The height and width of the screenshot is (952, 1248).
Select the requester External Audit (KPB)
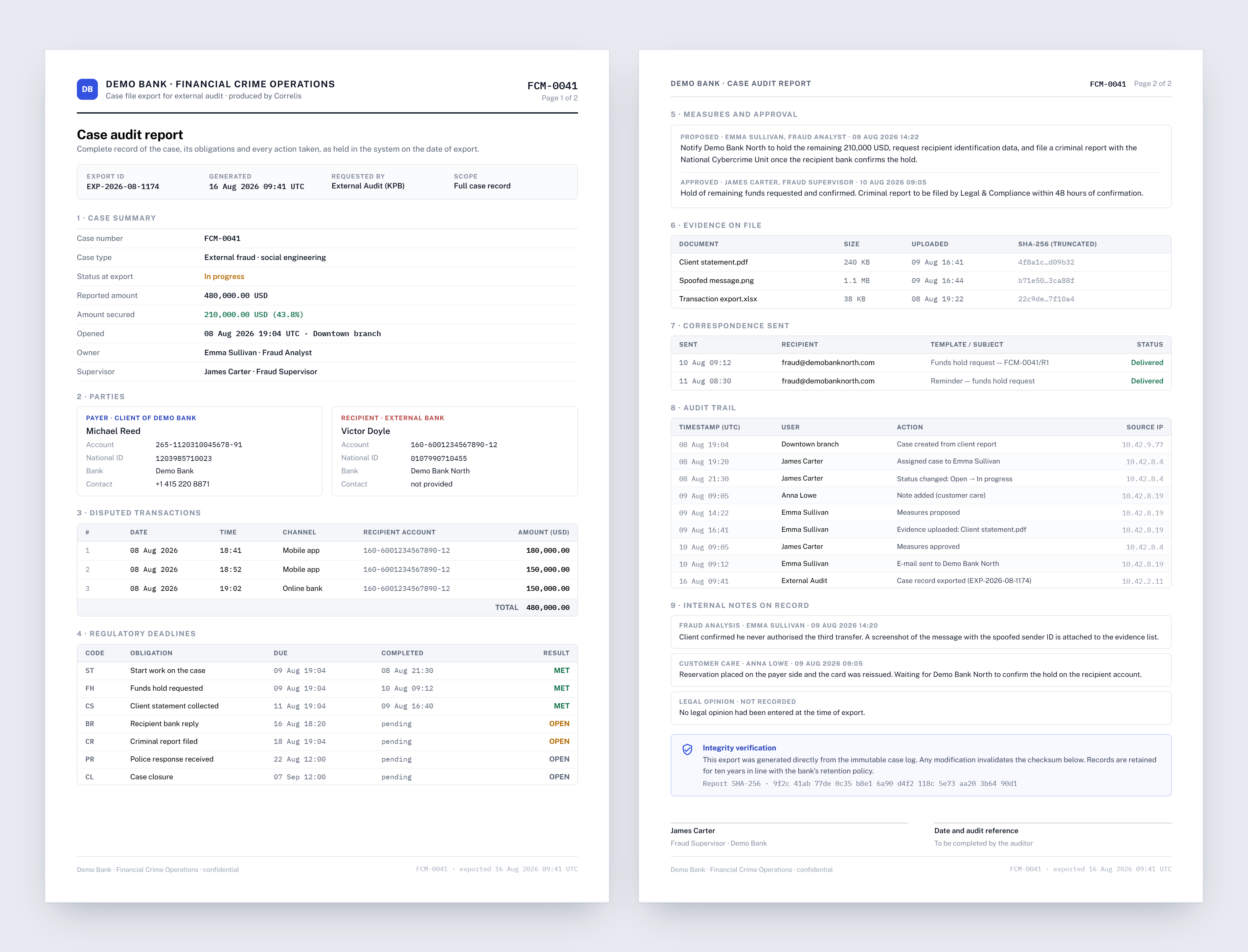(x=368, y=186)
